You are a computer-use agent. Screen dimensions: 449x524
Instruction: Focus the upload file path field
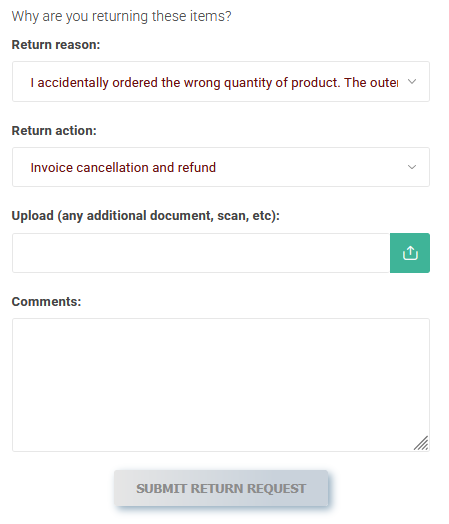tap(201, 253)
